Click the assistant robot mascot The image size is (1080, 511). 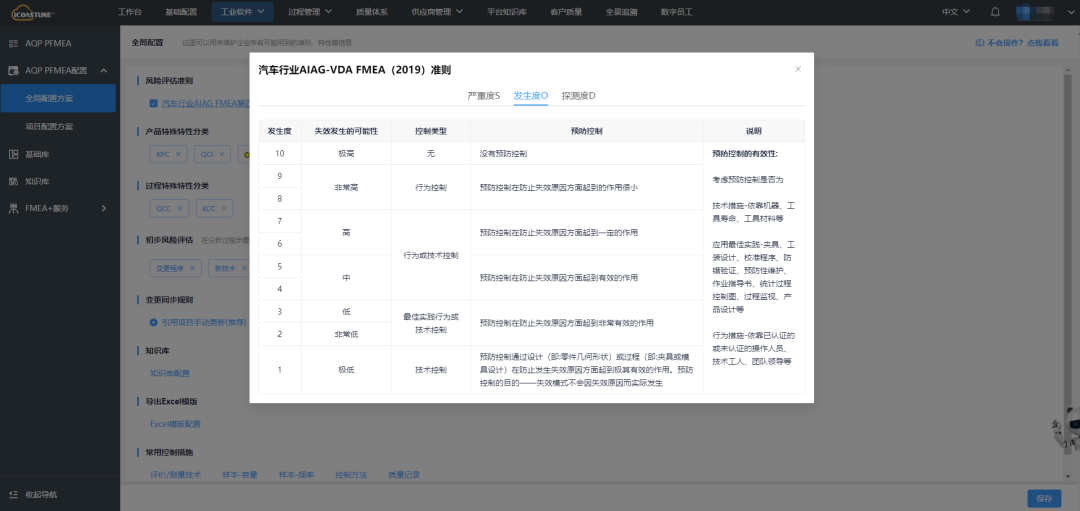[1068, 428]
